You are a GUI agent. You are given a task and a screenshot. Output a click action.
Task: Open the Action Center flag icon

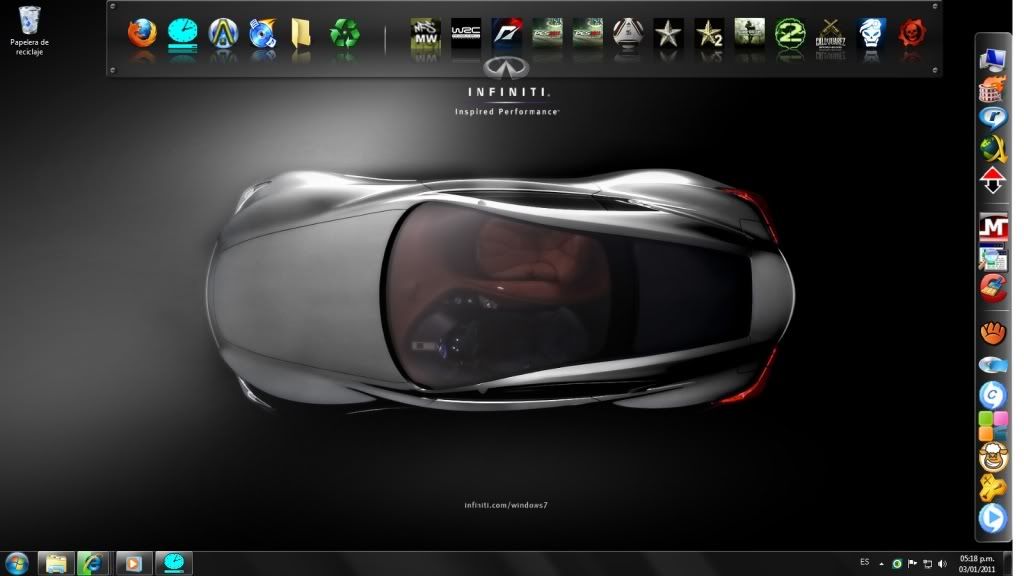click(x=912, y=564)
